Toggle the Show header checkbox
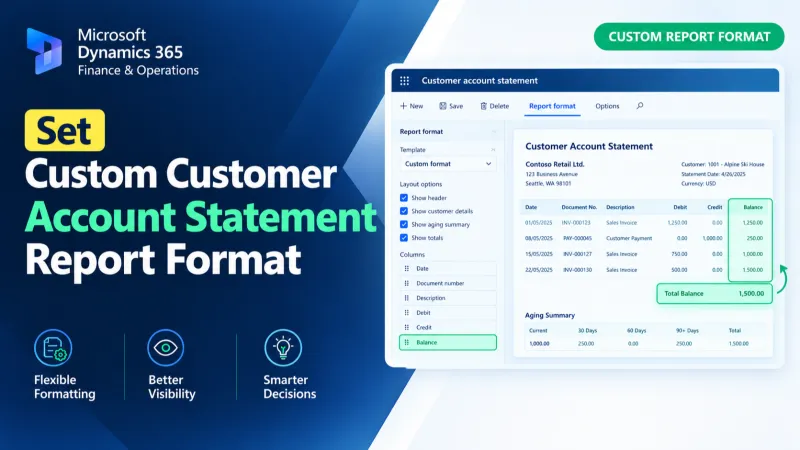 404,198
